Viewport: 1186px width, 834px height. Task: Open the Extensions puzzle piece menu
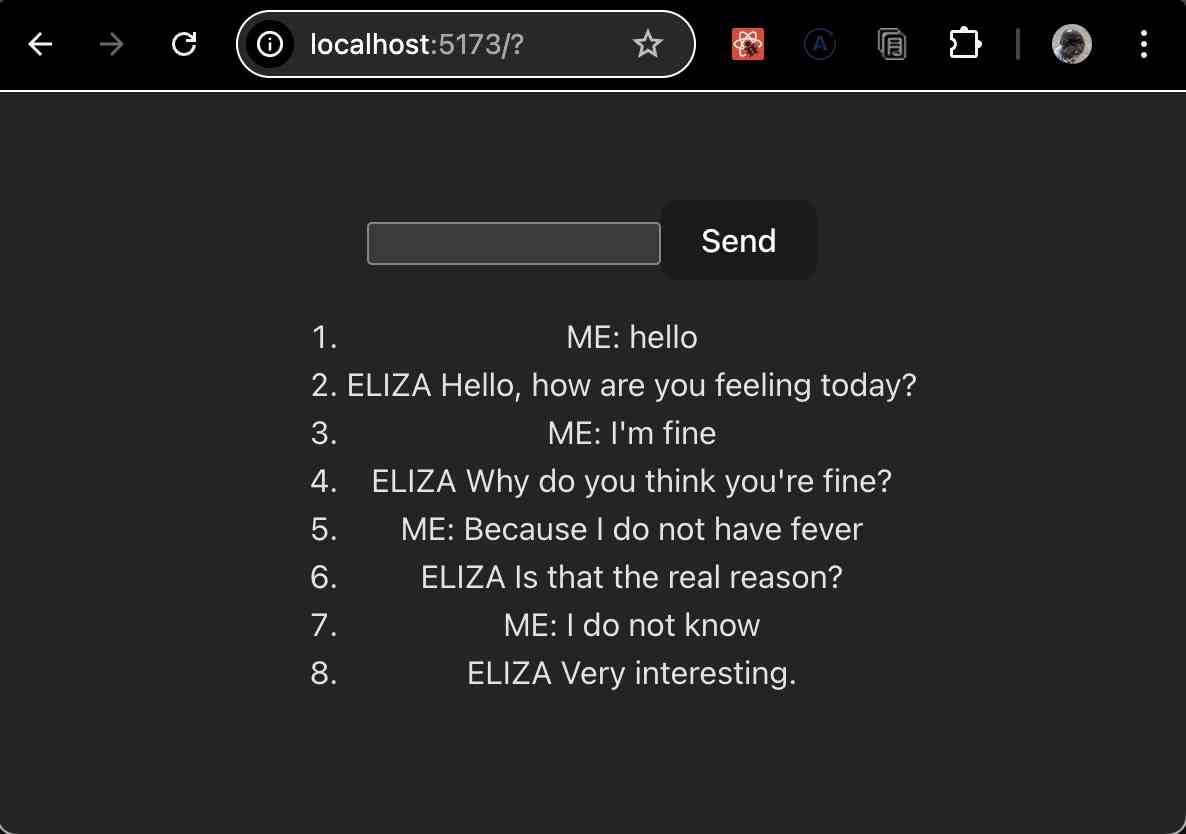tap(964, 44)
